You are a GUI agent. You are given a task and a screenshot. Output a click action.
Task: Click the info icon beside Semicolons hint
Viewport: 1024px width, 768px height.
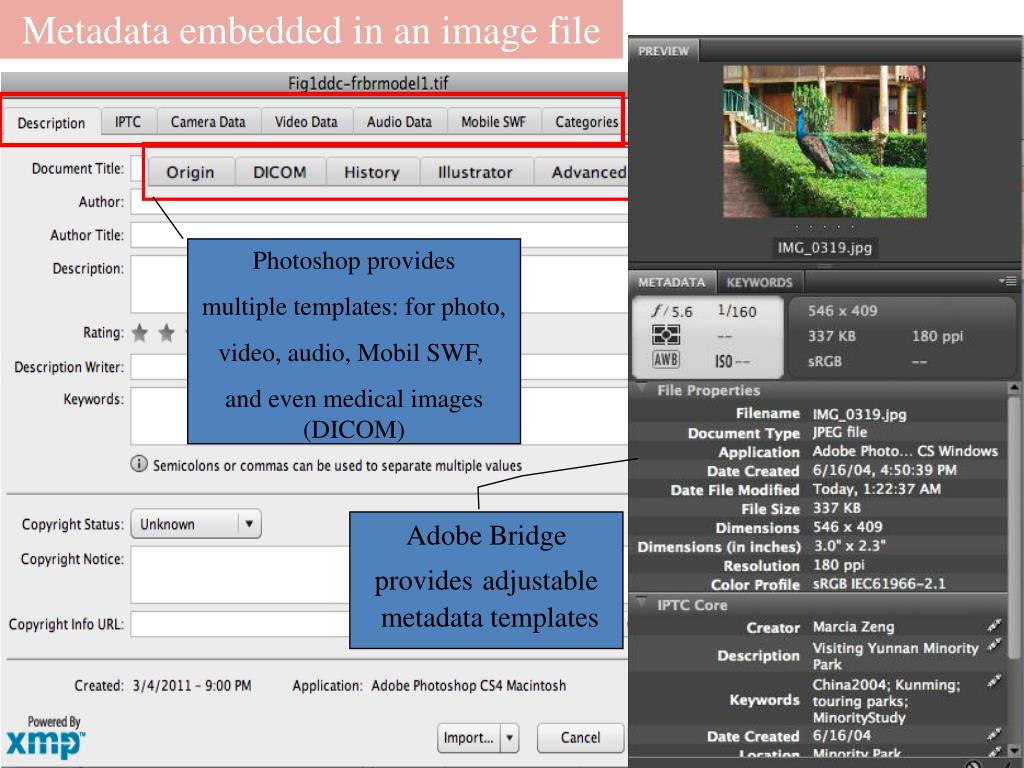coord(139,464)
